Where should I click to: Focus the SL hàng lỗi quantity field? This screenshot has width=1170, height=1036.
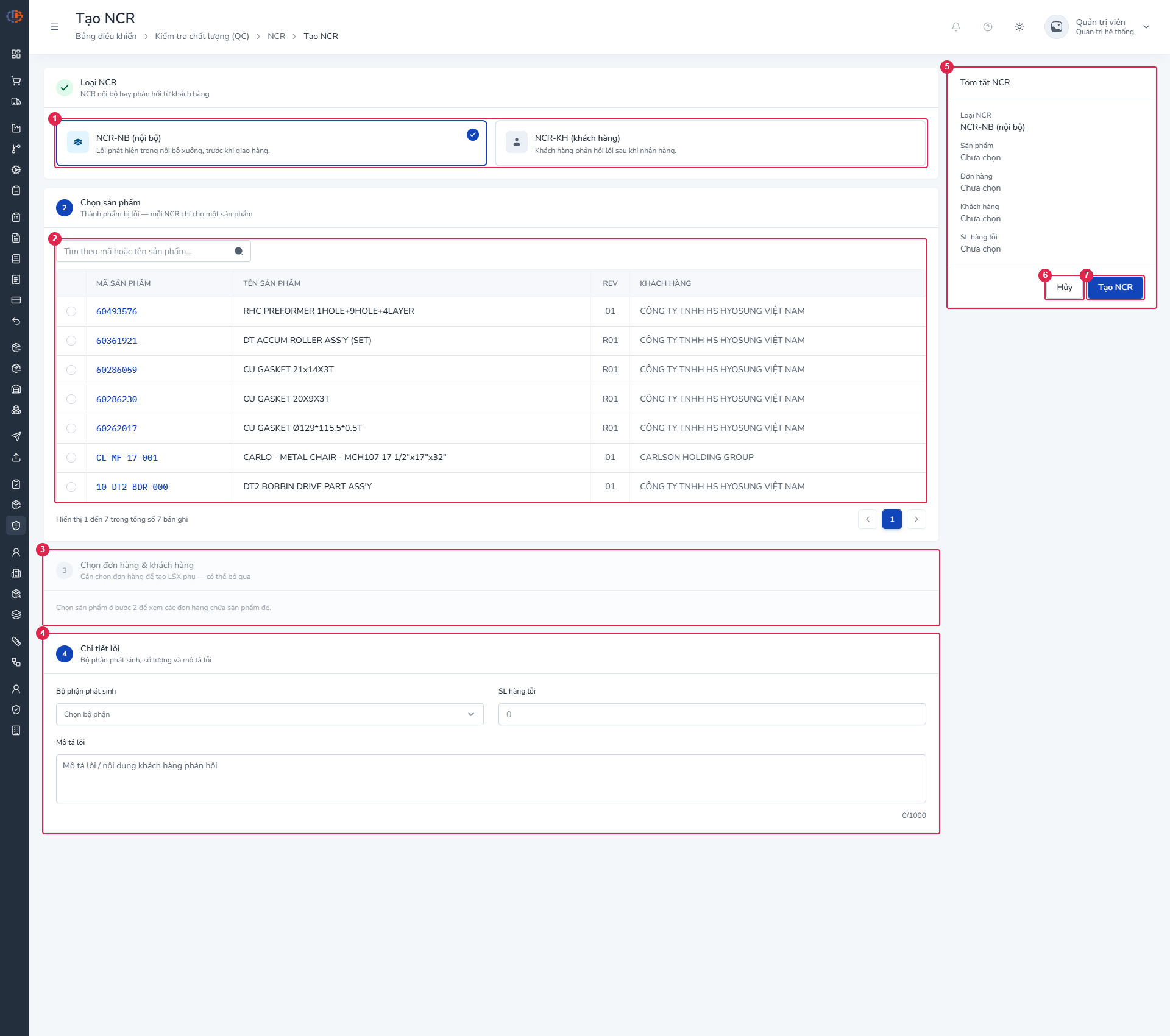point(712,714)
